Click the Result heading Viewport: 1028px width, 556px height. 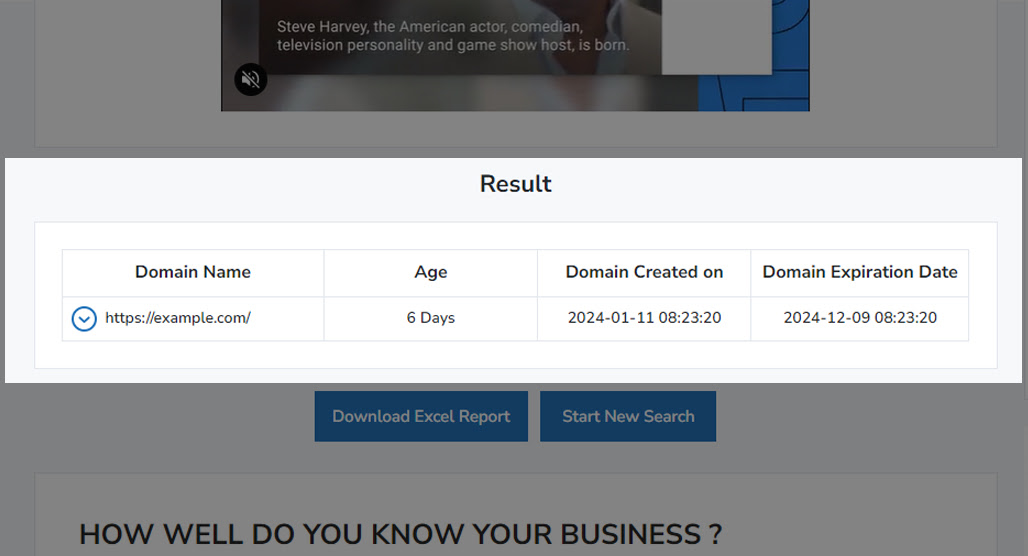[515, 184]
